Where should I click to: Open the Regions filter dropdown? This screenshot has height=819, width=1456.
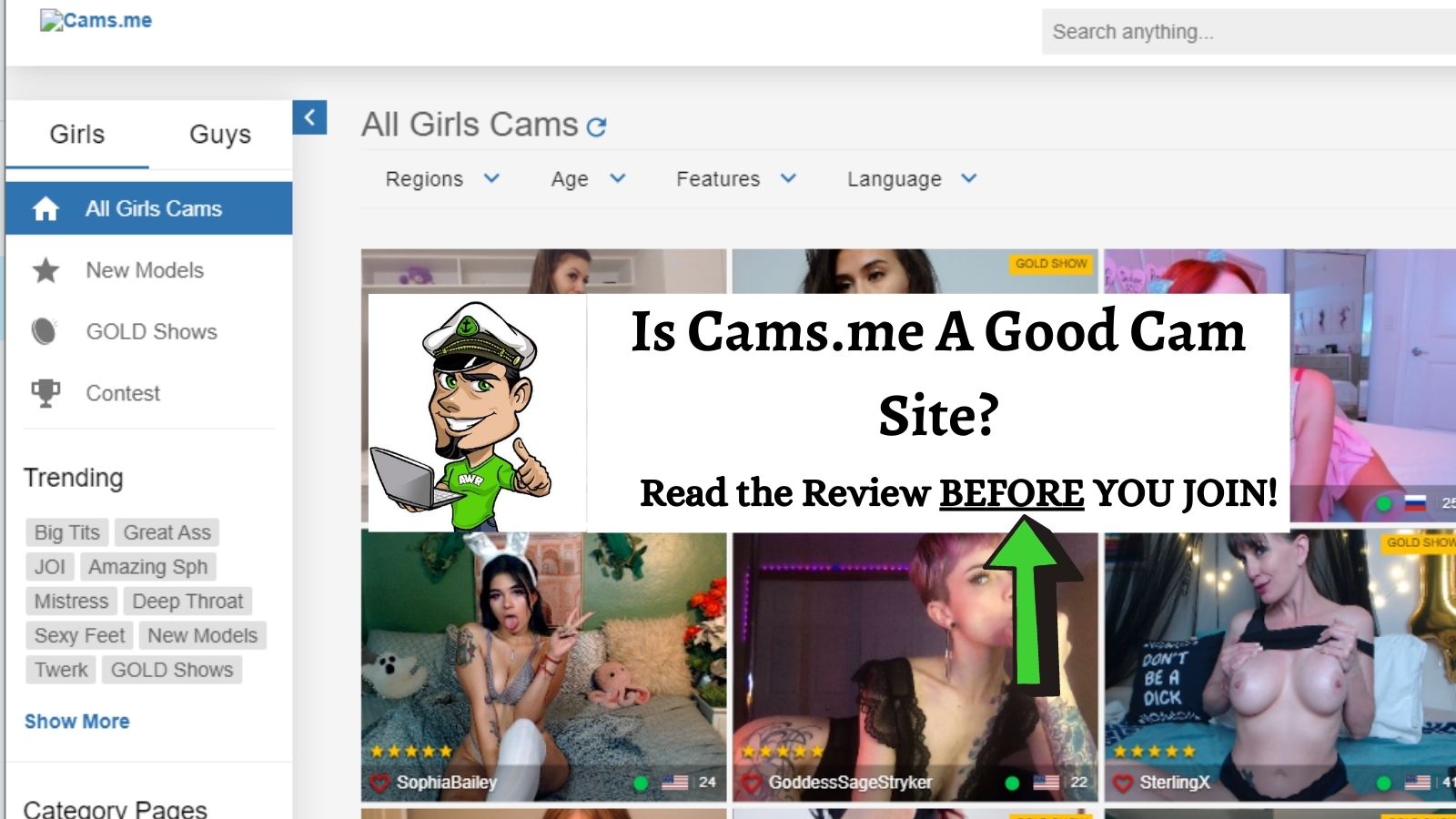click(442, 179)
